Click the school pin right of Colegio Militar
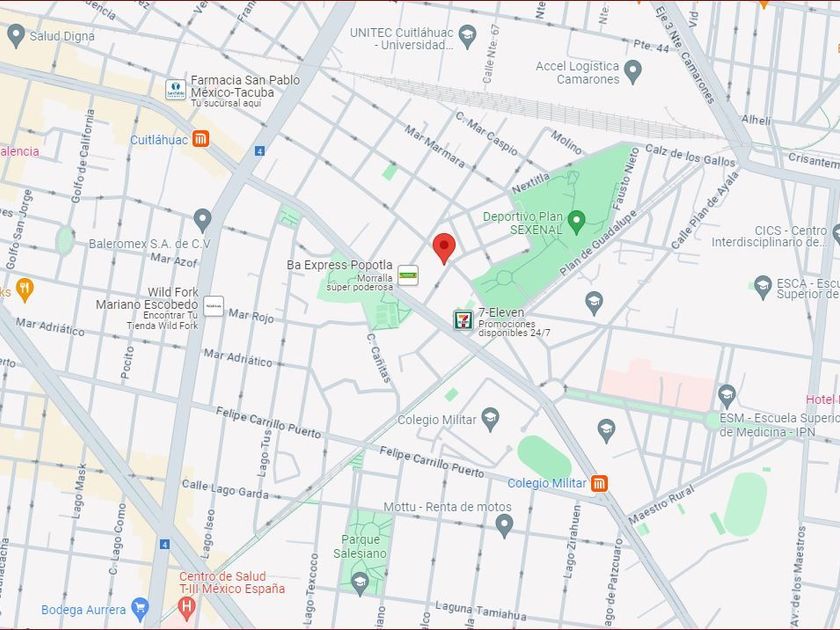The height and width of the screenshot is (630, 840). pyautogui.click(x=606, y=431)
